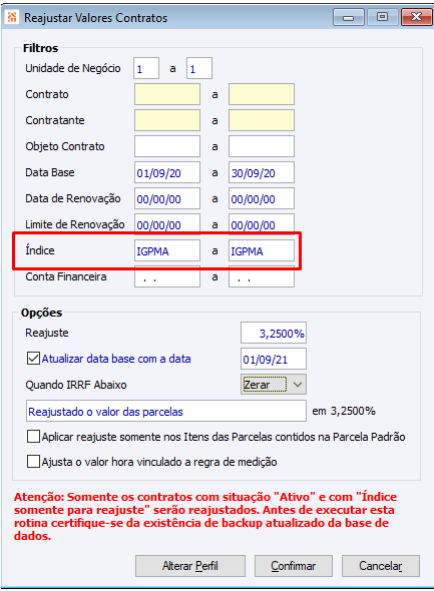This screenshot has height=591, width=434.
Task: Click Data Base start date 01/09/20
Action: pyautogui.click(x=167, y=173)
